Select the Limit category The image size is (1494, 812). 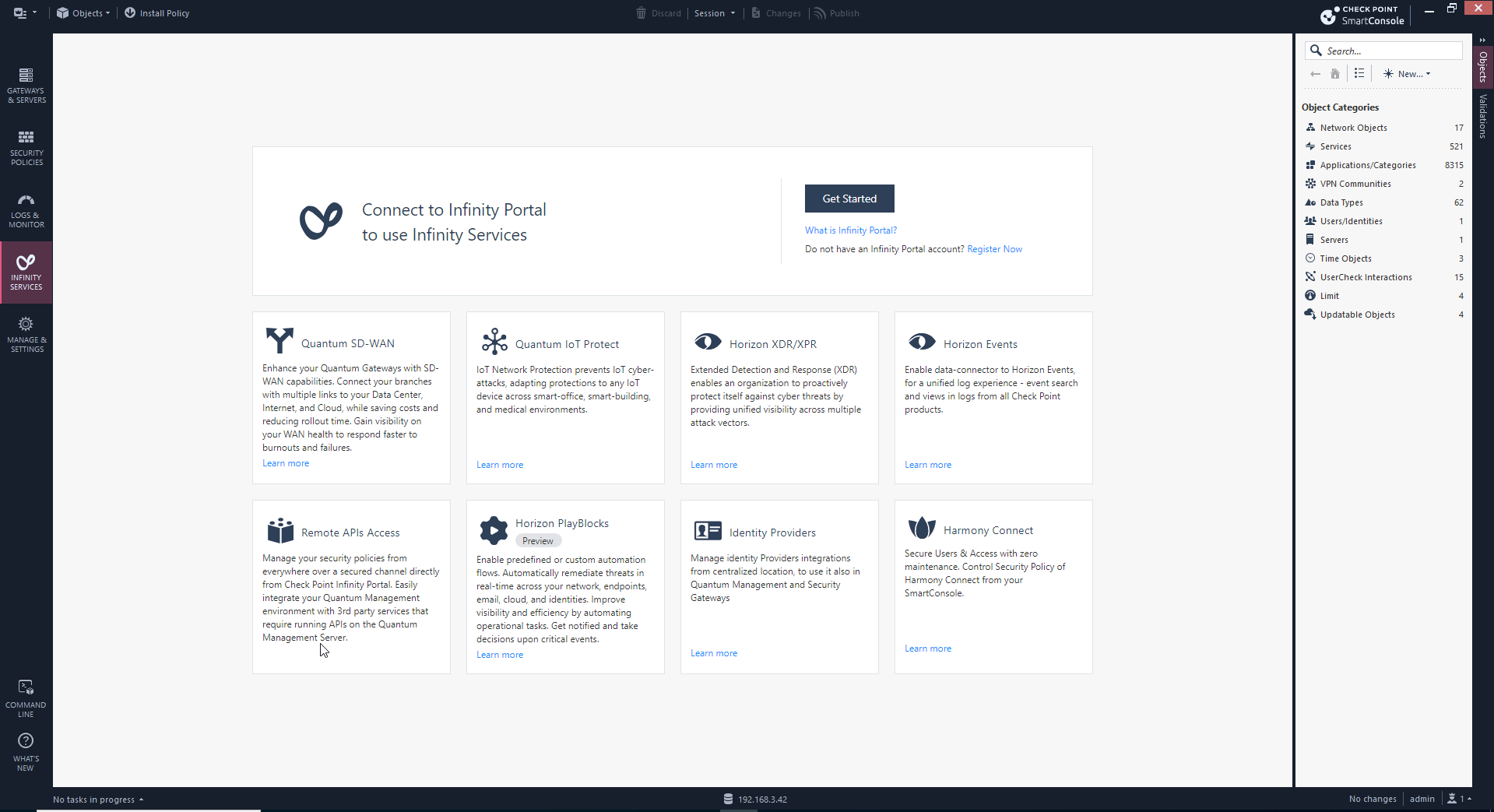click(x=1383, y=296)
